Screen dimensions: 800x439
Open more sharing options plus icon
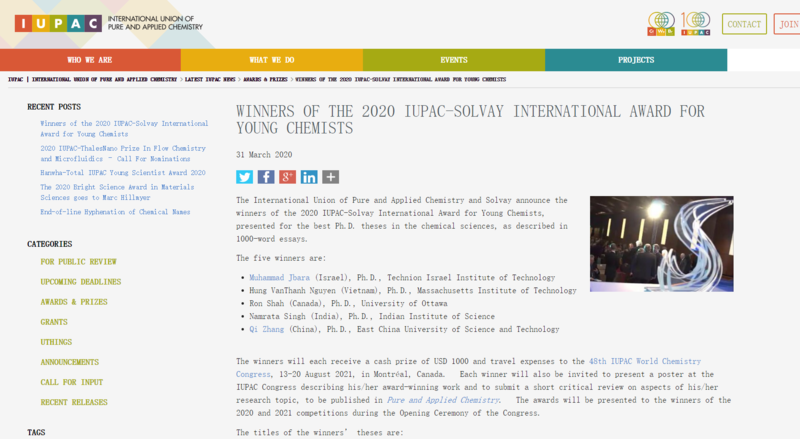pos(331,177)
